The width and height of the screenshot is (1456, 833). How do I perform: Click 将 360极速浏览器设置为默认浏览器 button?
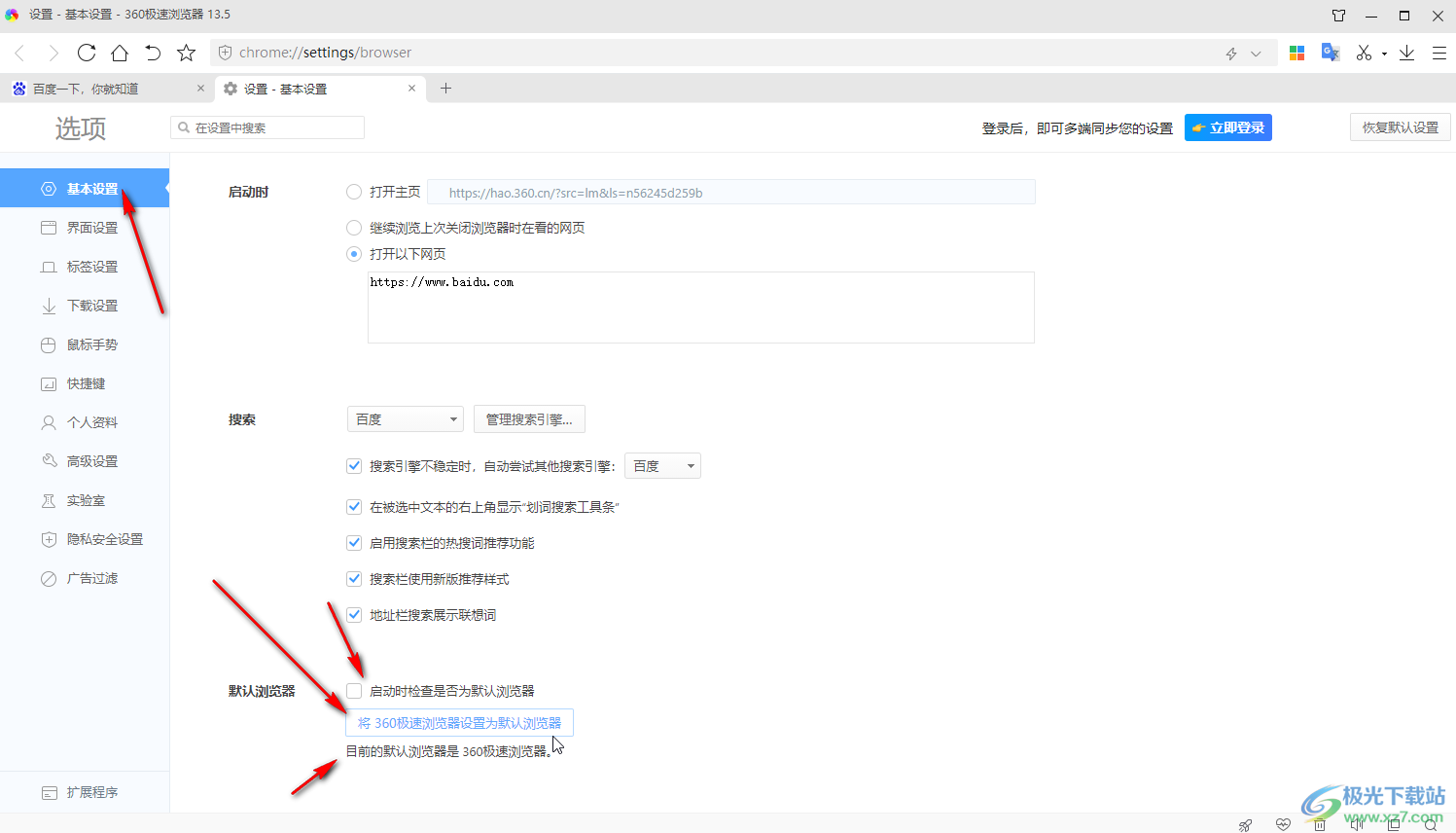click(x=460, y=723)
